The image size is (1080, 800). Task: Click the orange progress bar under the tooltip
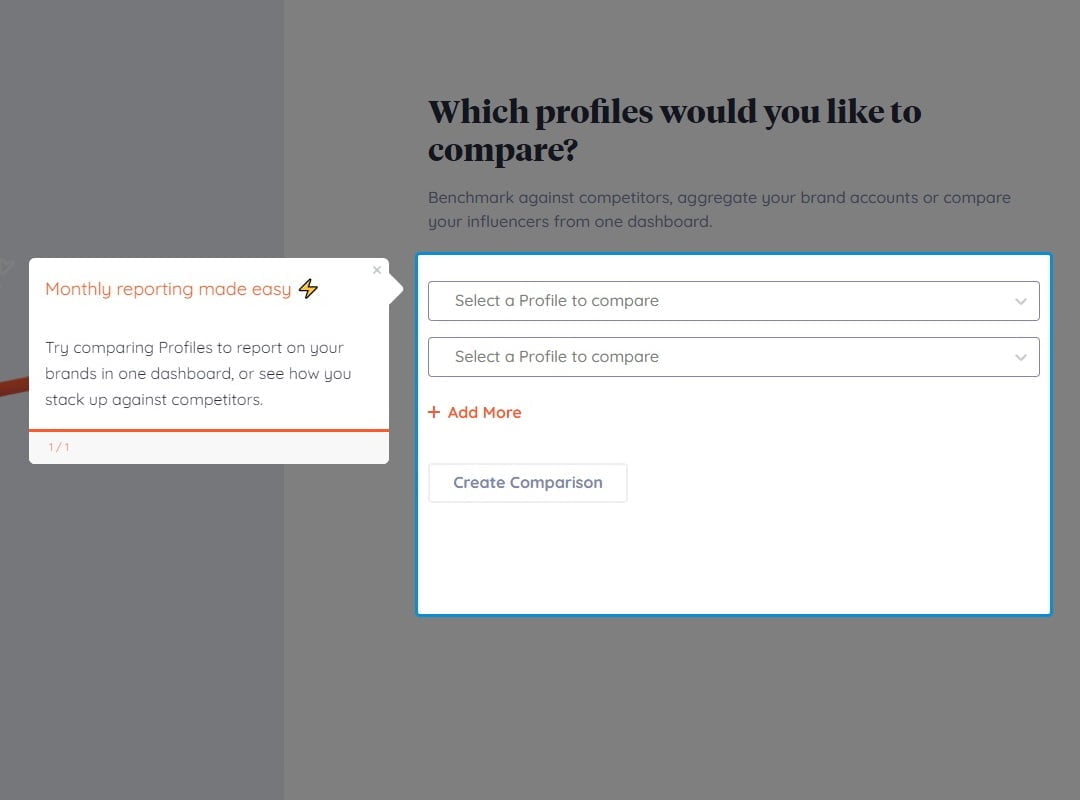209,429
